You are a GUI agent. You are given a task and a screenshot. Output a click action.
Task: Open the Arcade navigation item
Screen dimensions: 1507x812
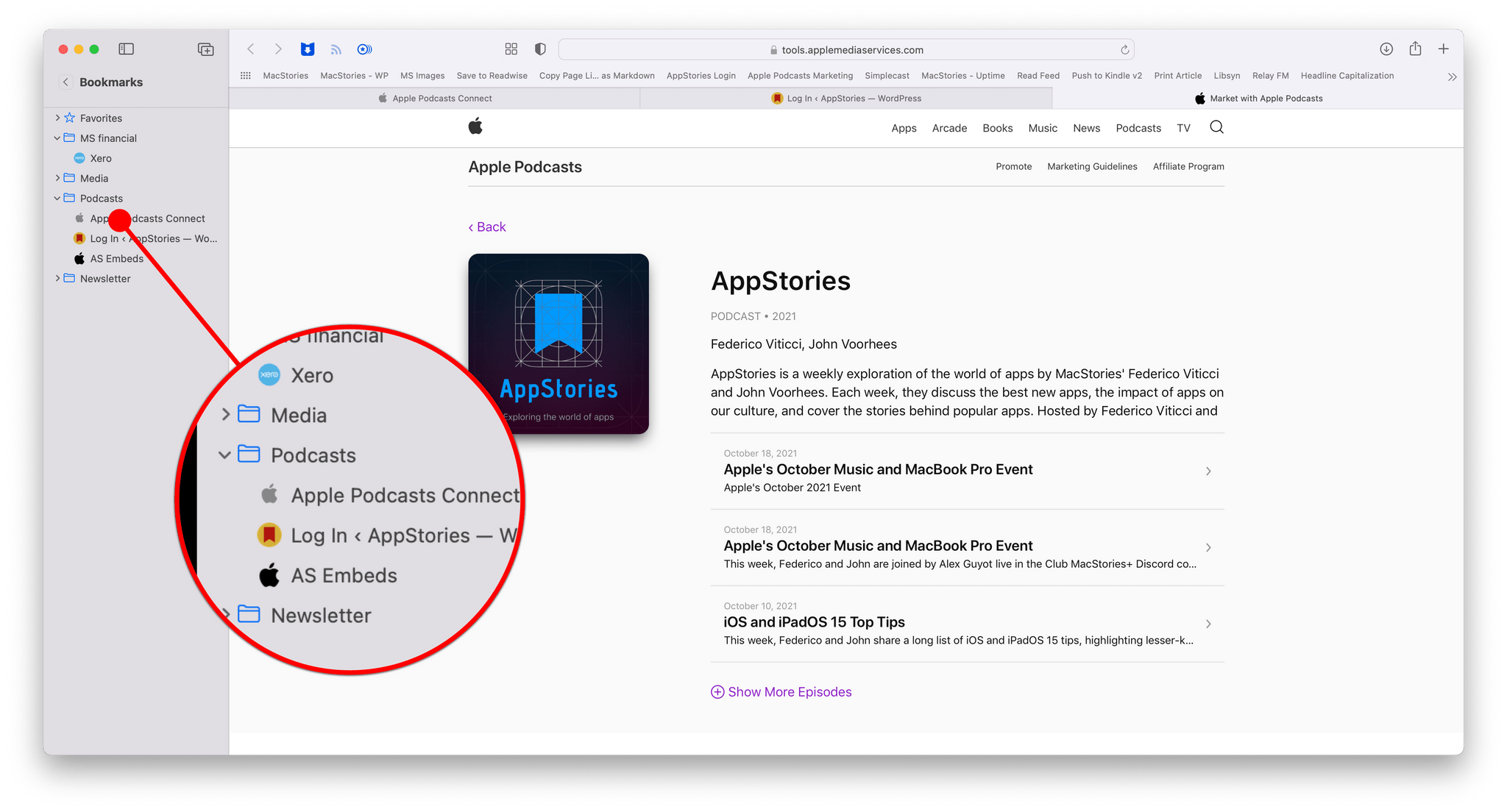(949, 128)
